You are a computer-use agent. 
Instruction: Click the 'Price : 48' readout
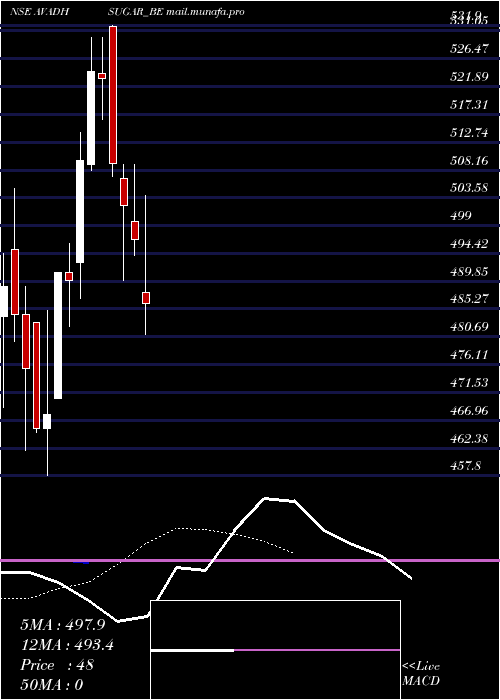pyautogui.click(x=57, y=665)
